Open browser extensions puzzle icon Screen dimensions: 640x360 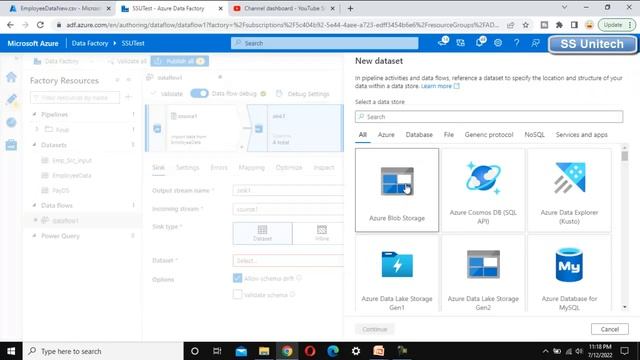click(559, 25)
